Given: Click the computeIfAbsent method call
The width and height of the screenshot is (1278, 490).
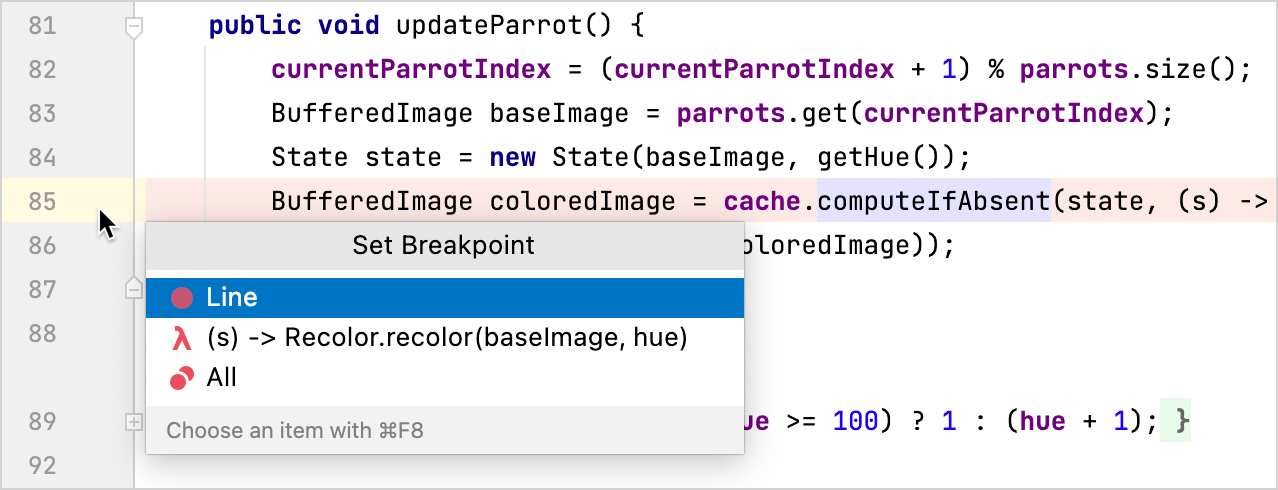Looking at the screenshot, I should point(933,201).
